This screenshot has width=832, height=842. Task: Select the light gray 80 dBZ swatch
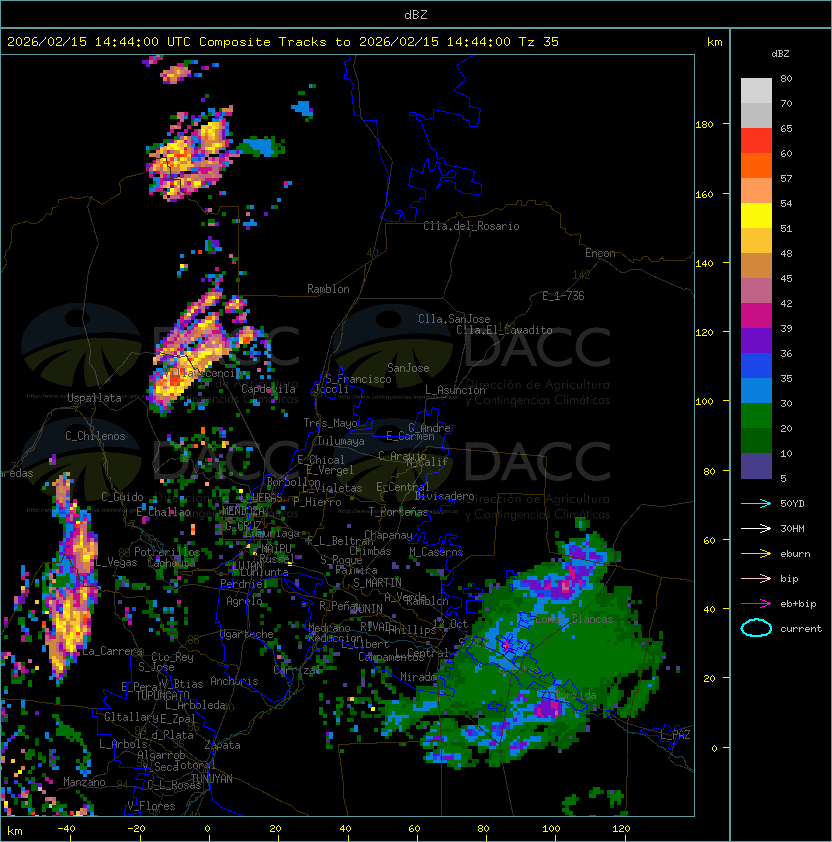click(x=756, y=90)
